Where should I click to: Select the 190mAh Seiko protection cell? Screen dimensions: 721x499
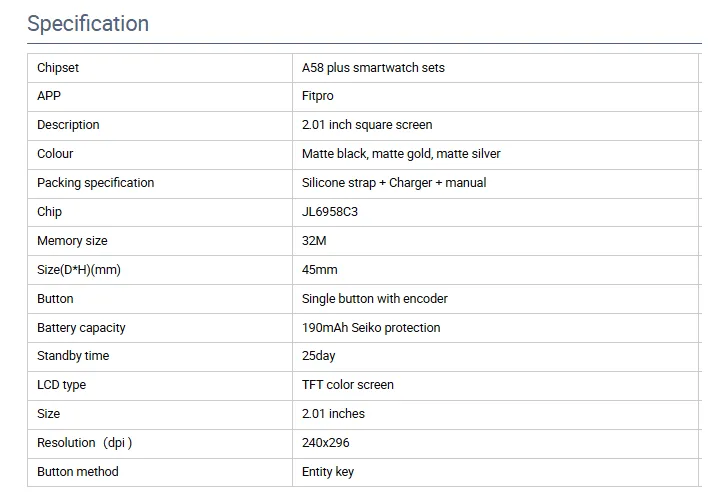coord(371,328)
